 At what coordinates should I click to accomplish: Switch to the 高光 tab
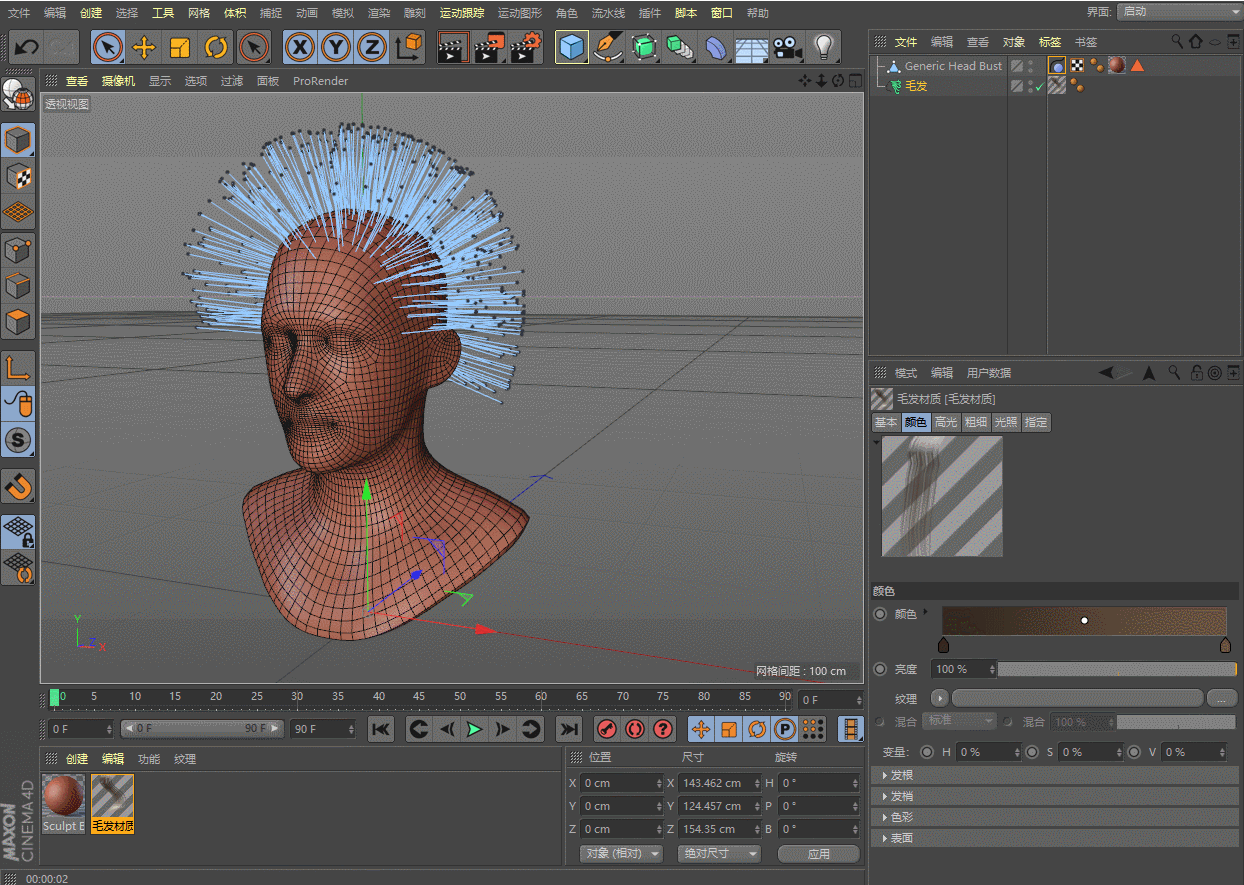946,422
